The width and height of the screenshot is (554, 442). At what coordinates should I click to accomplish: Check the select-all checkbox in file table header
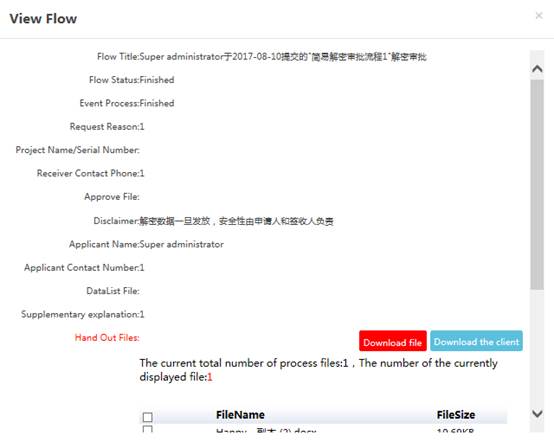click(148, 417)
